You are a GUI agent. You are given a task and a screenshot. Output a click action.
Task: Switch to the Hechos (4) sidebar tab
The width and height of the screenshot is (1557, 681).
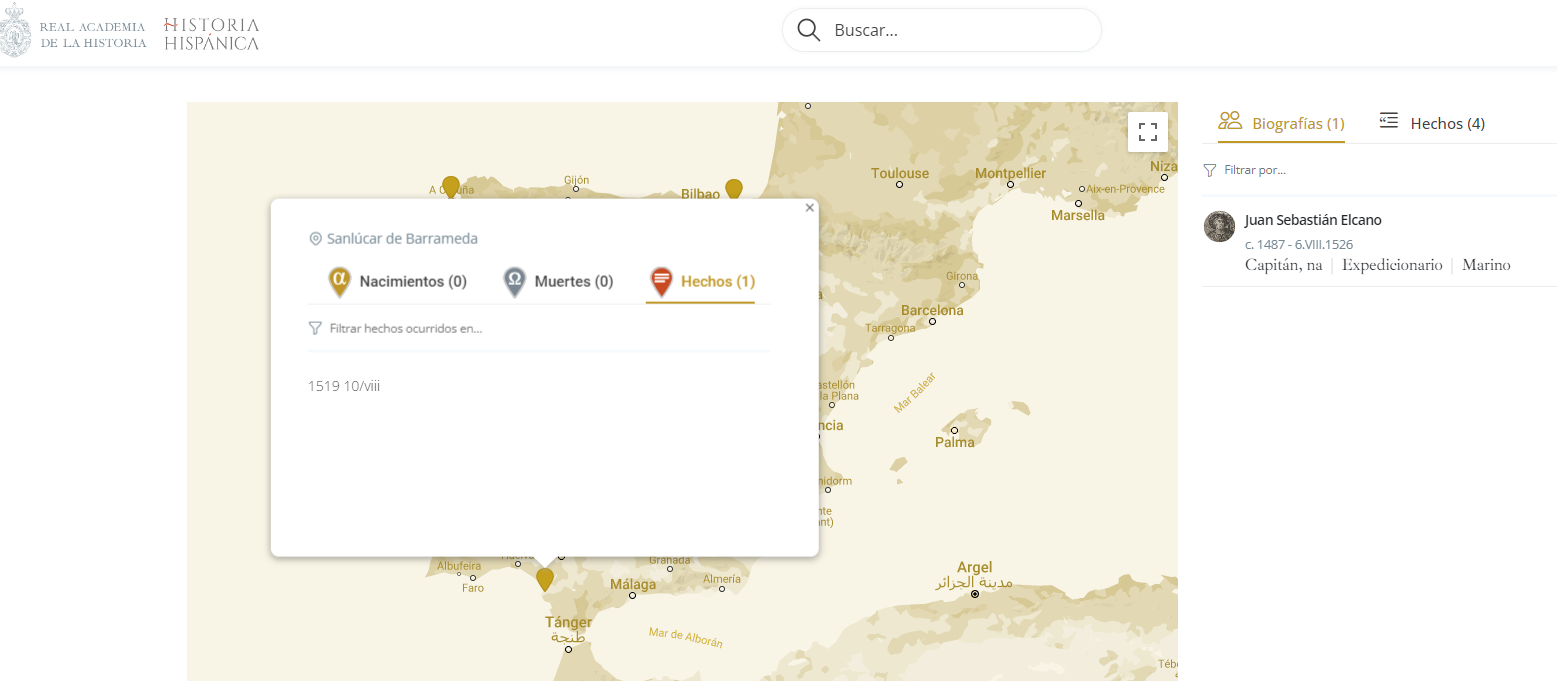point(1431,123)
